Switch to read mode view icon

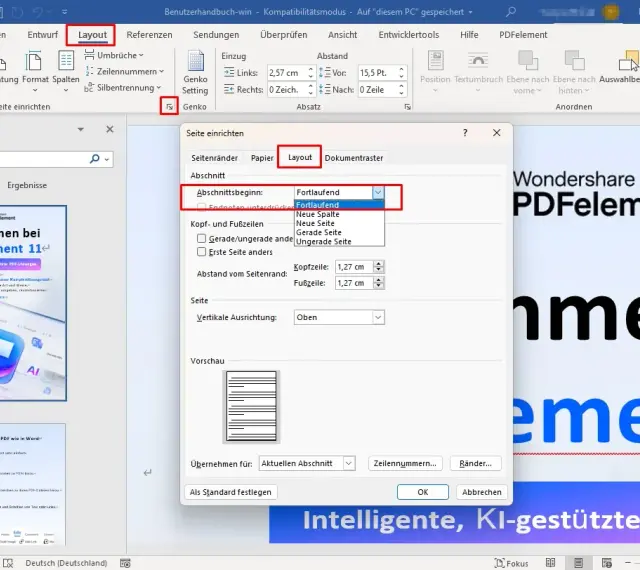click(550, 563)
